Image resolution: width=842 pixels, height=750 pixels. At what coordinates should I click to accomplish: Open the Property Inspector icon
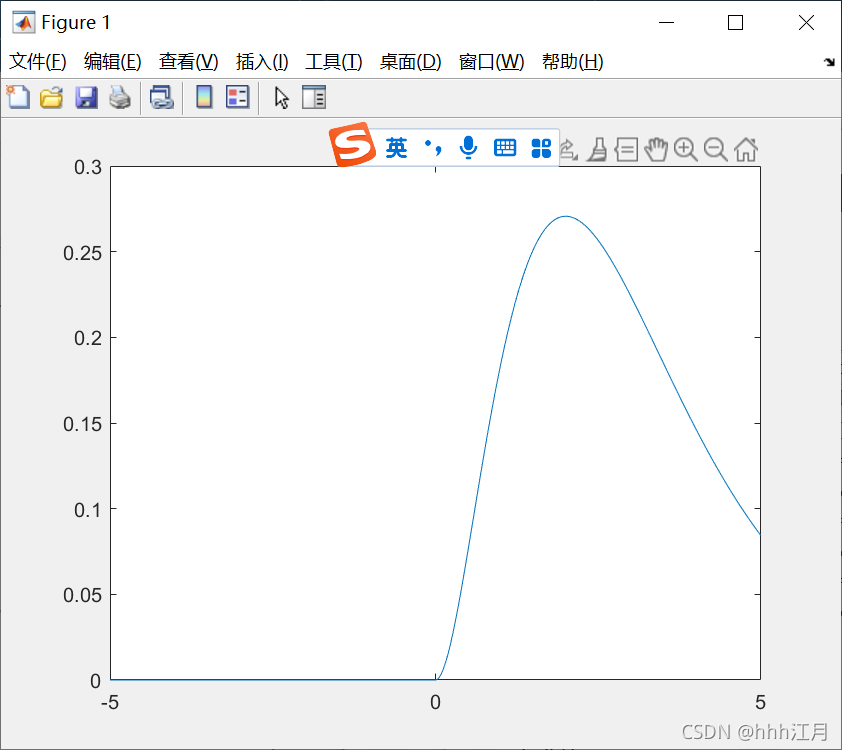click(314, 98)
